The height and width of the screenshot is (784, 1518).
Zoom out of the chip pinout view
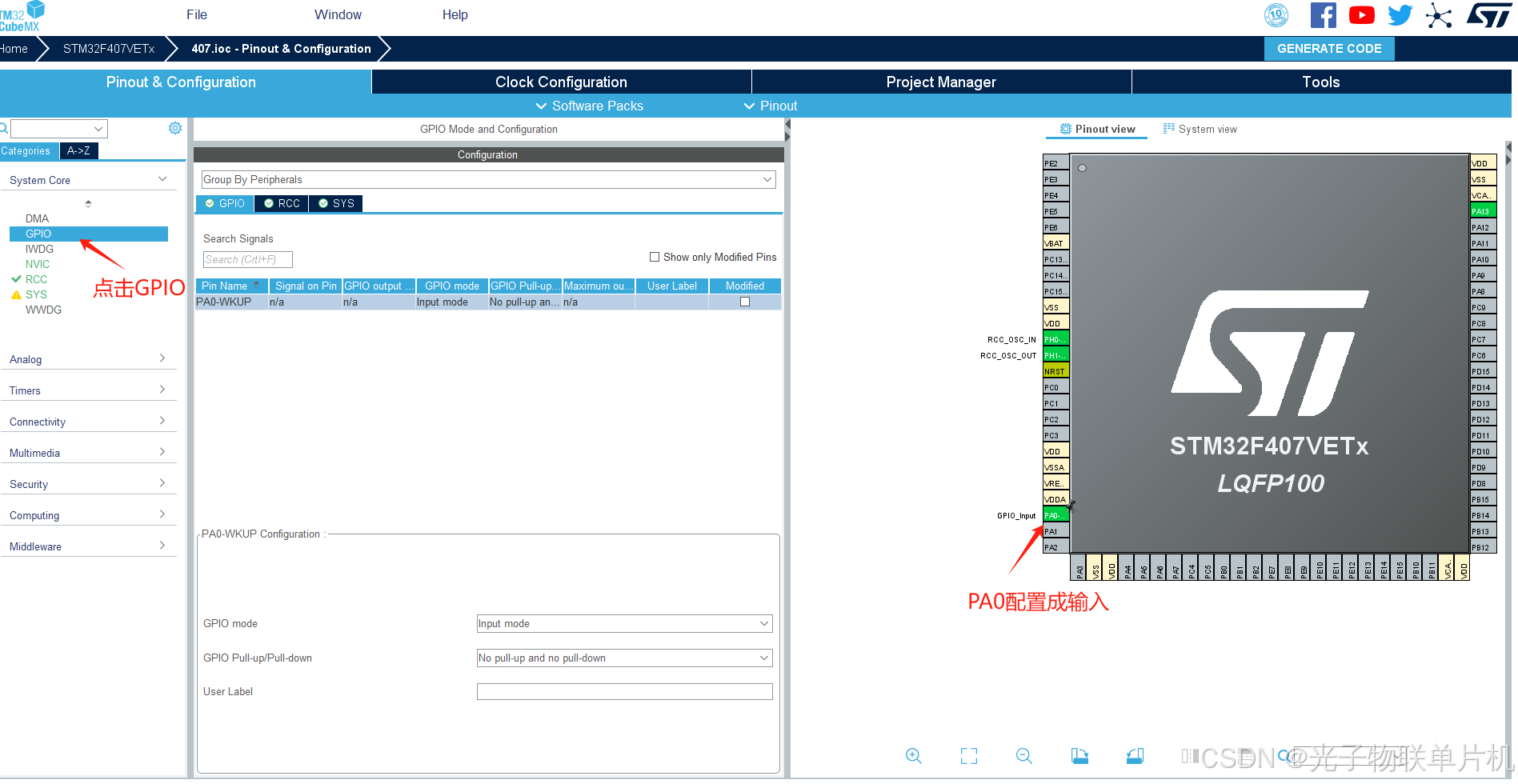pos(1023,755)
